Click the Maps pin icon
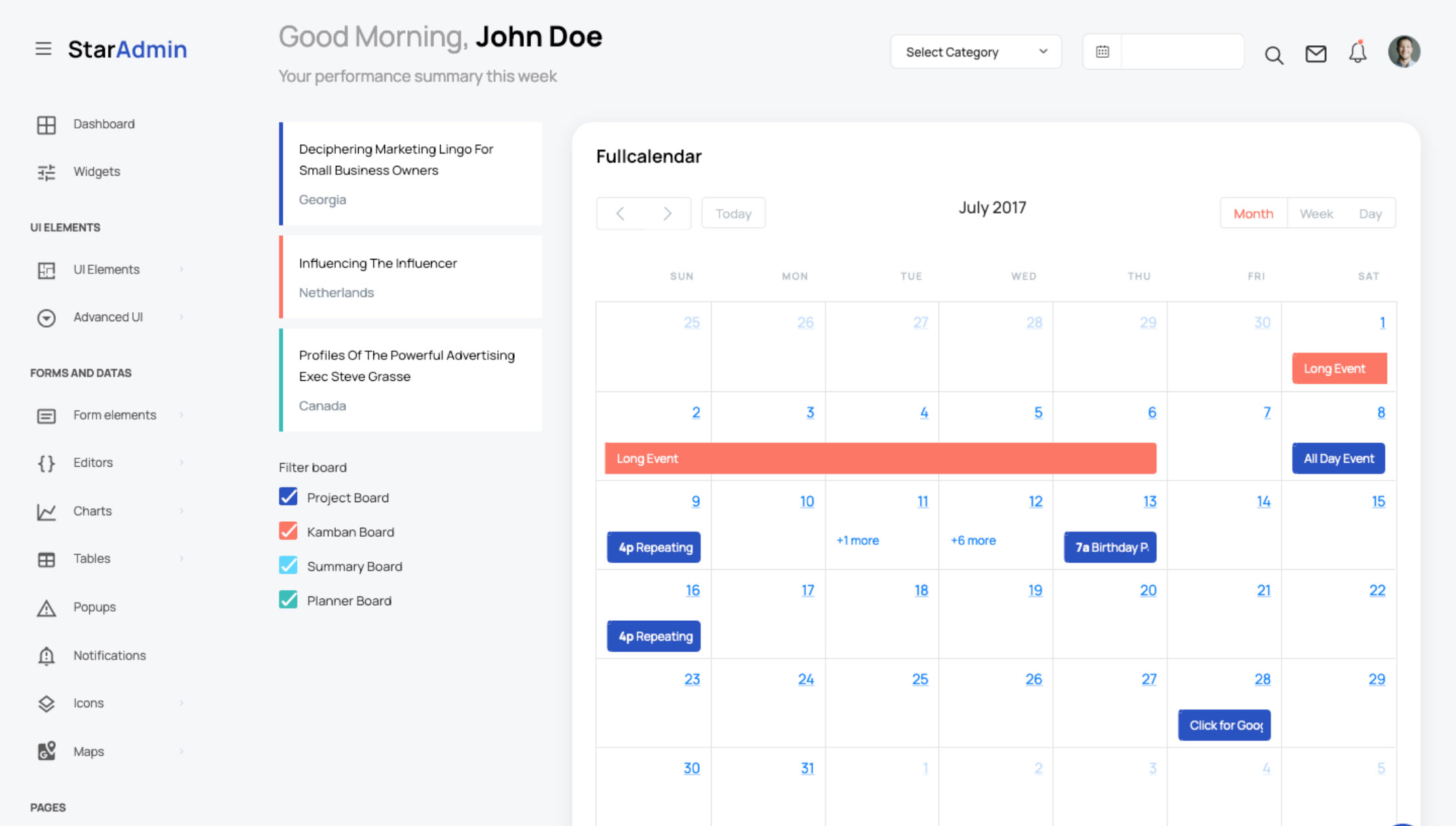Viewport: 1456px width, 826px height. (x=46, y=751)
